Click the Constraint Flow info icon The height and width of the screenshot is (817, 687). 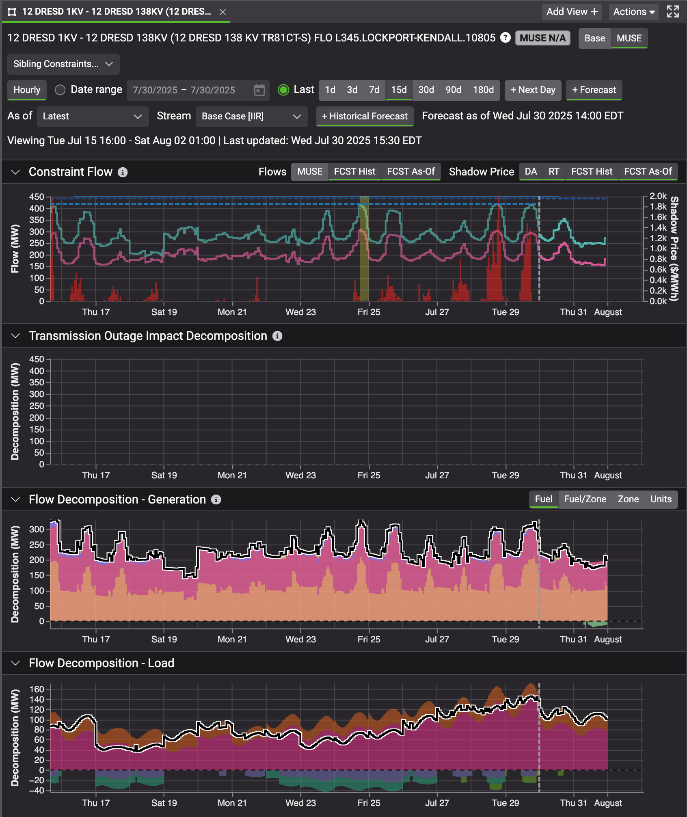click(x=123, y=172)
